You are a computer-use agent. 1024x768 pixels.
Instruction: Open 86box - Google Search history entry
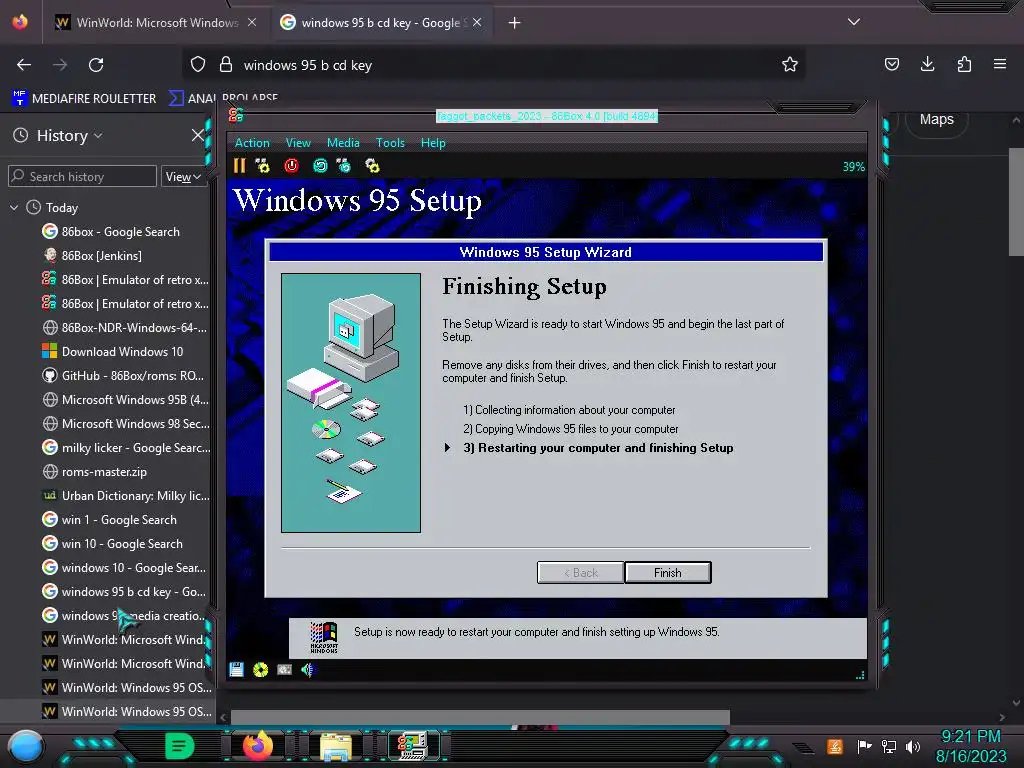[121, 232]
